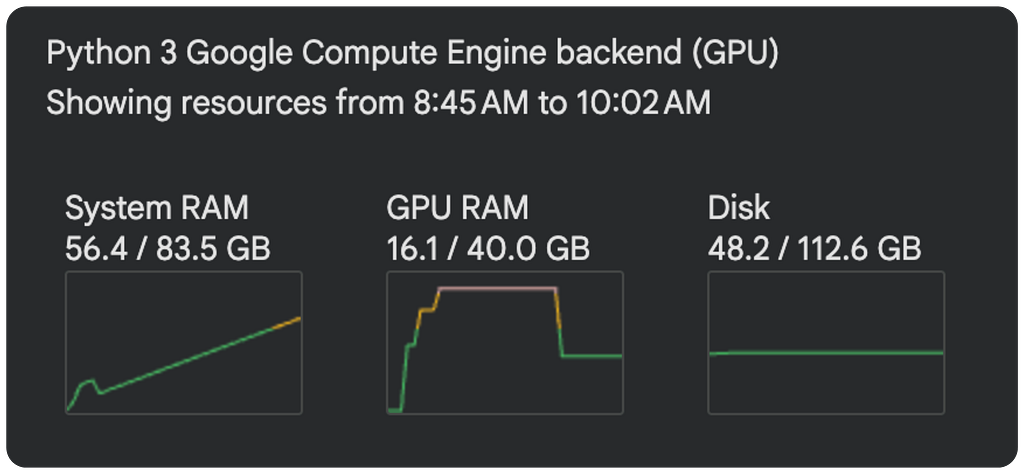Click the pink plateau in GPU RAM graph
1024x474 pixels.
tap(497, 287)
